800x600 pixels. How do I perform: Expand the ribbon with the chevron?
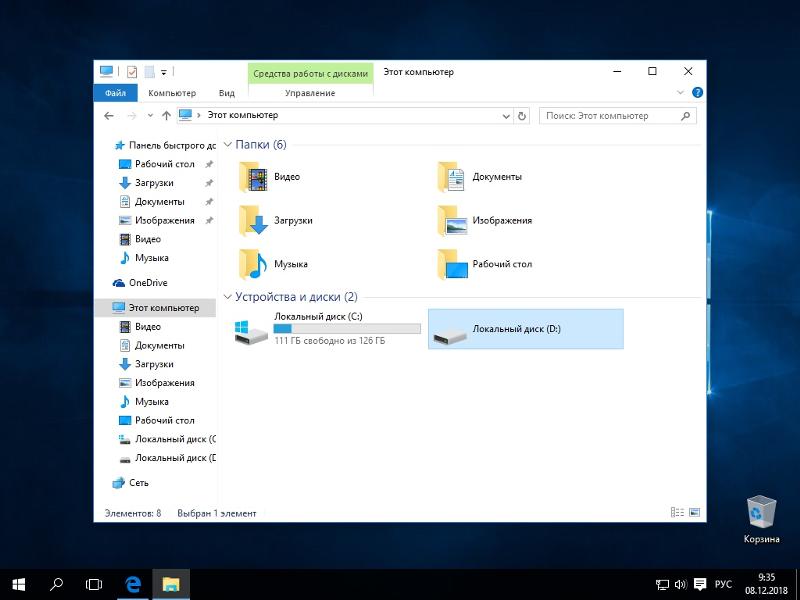tap(680, 92)
